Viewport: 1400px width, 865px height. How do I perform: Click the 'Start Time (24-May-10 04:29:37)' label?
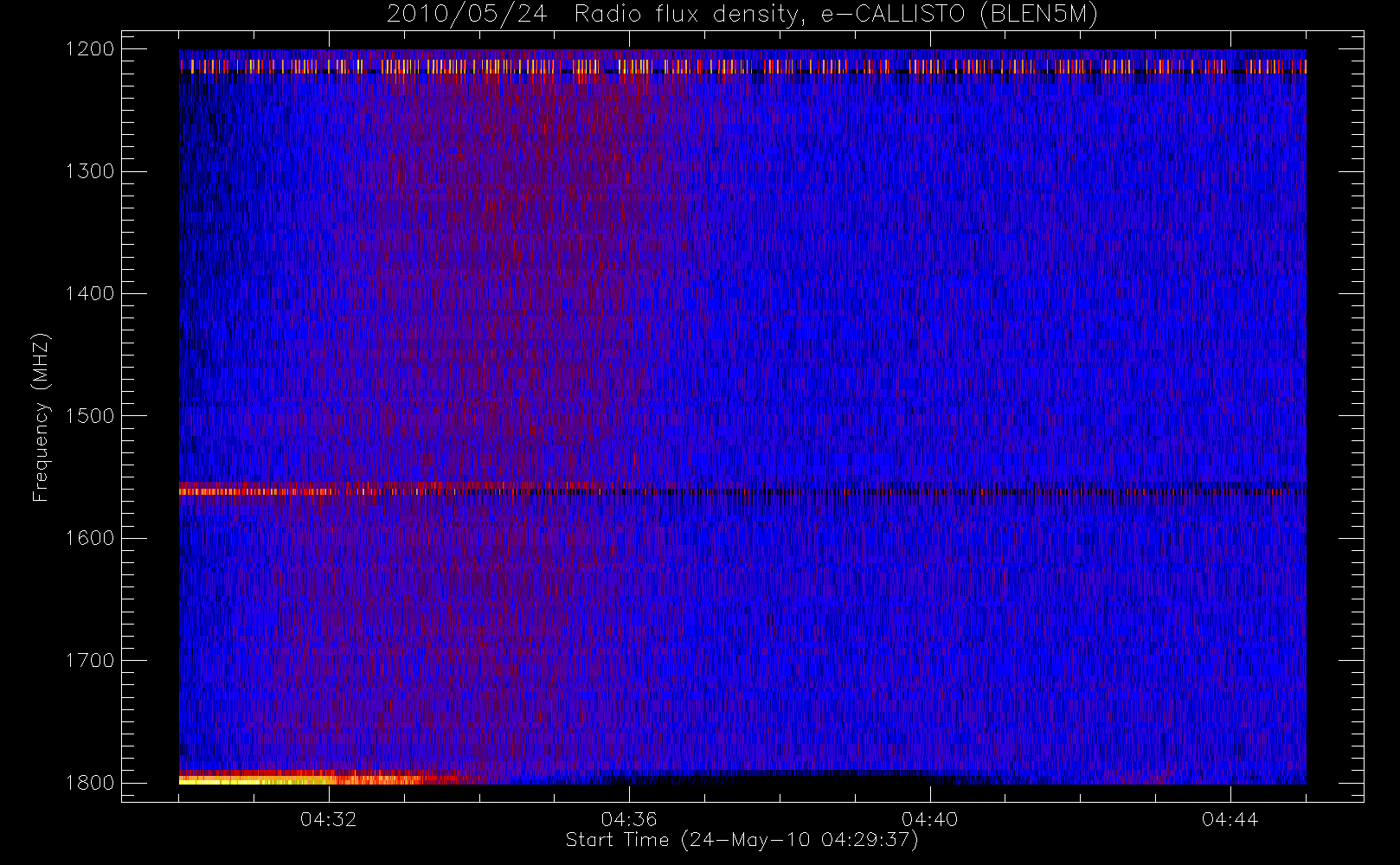[742, 840]
